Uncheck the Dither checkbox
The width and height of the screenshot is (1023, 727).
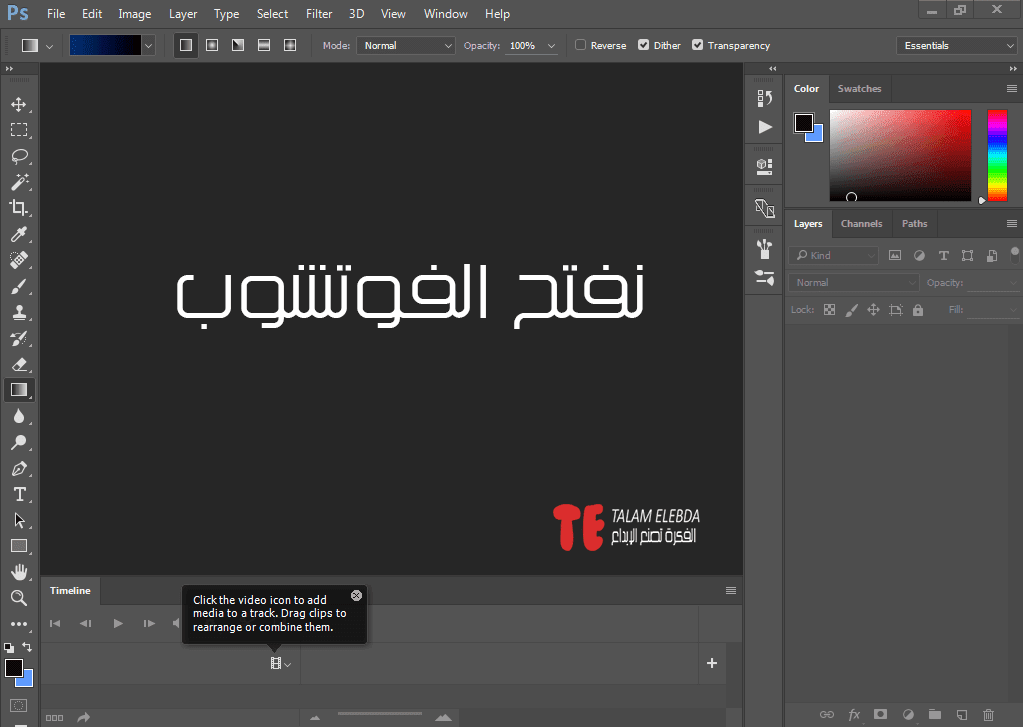coord(643,45)
